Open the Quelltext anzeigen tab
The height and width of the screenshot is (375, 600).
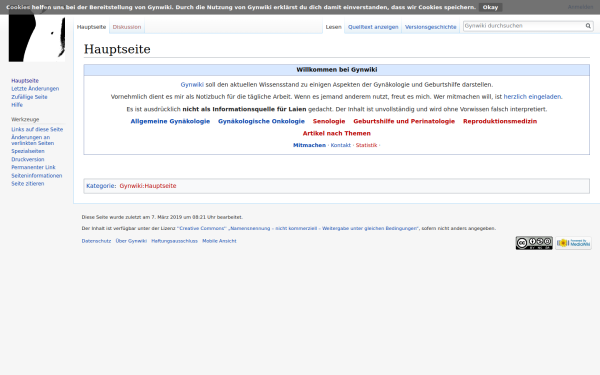tap(373, 27)
